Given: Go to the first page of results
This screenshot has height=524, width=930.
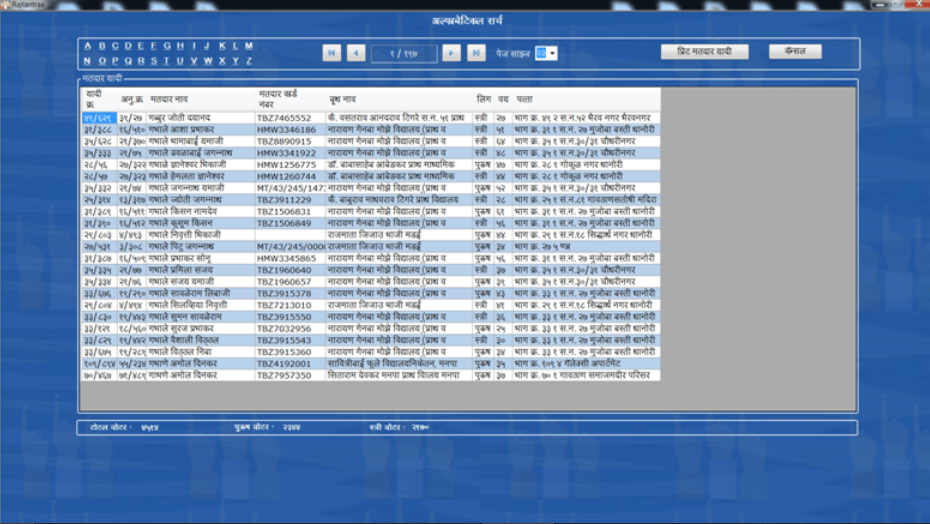Looking at the screenshot, I should coord(332,53).
